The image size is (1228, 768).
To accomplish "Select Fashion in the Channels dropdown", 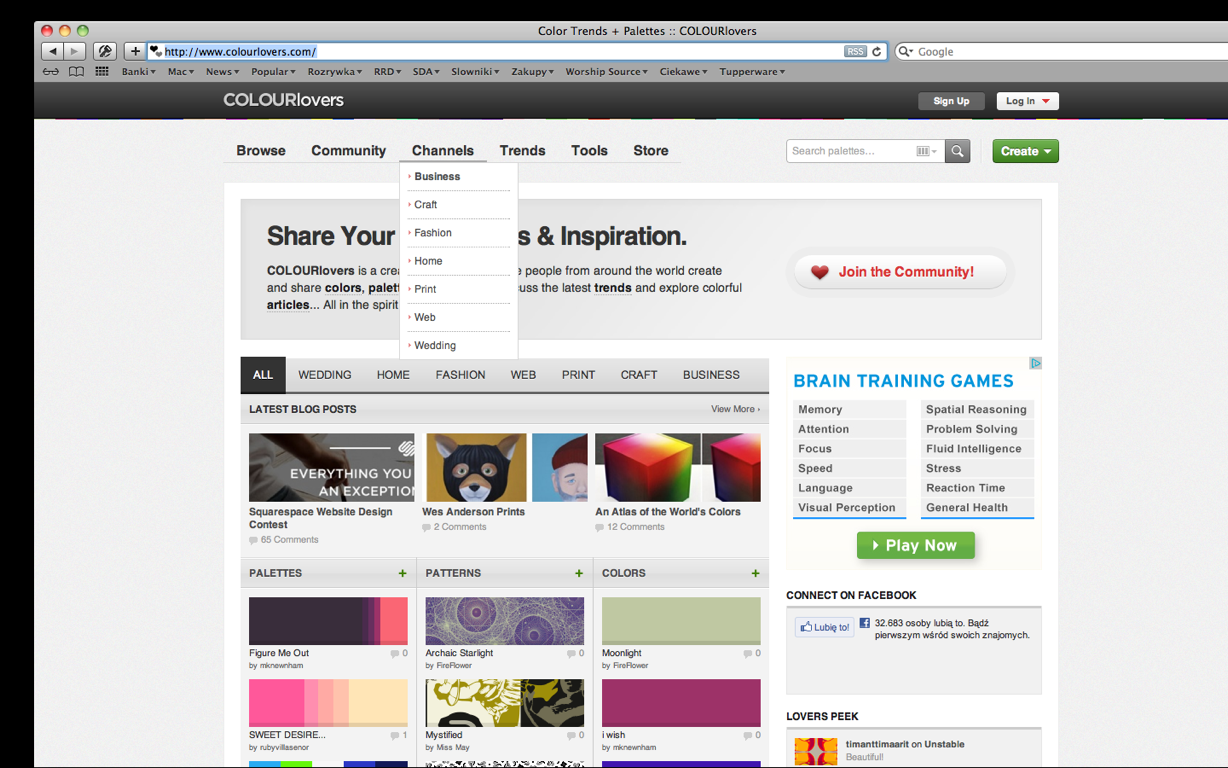I will pos(432,233).
